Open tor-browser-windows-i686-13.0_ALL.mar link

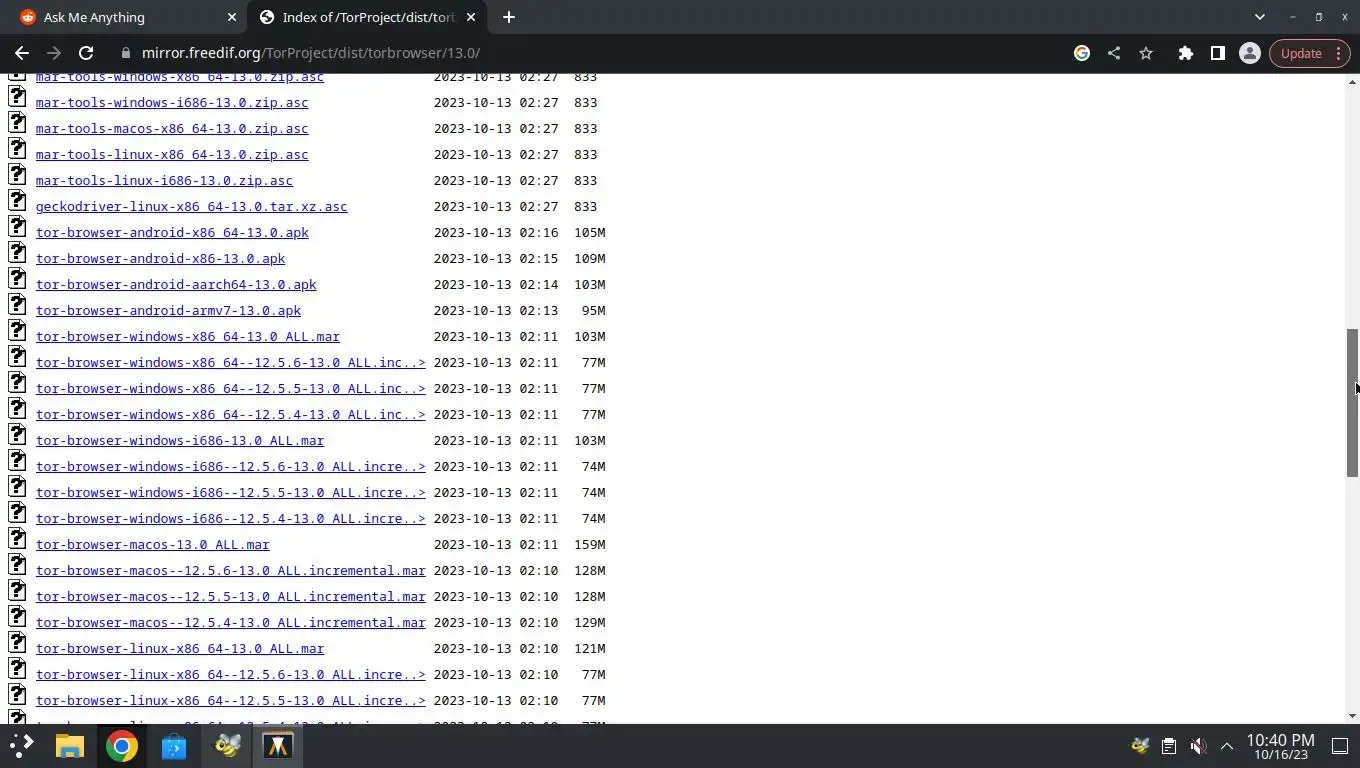point(180,441)
